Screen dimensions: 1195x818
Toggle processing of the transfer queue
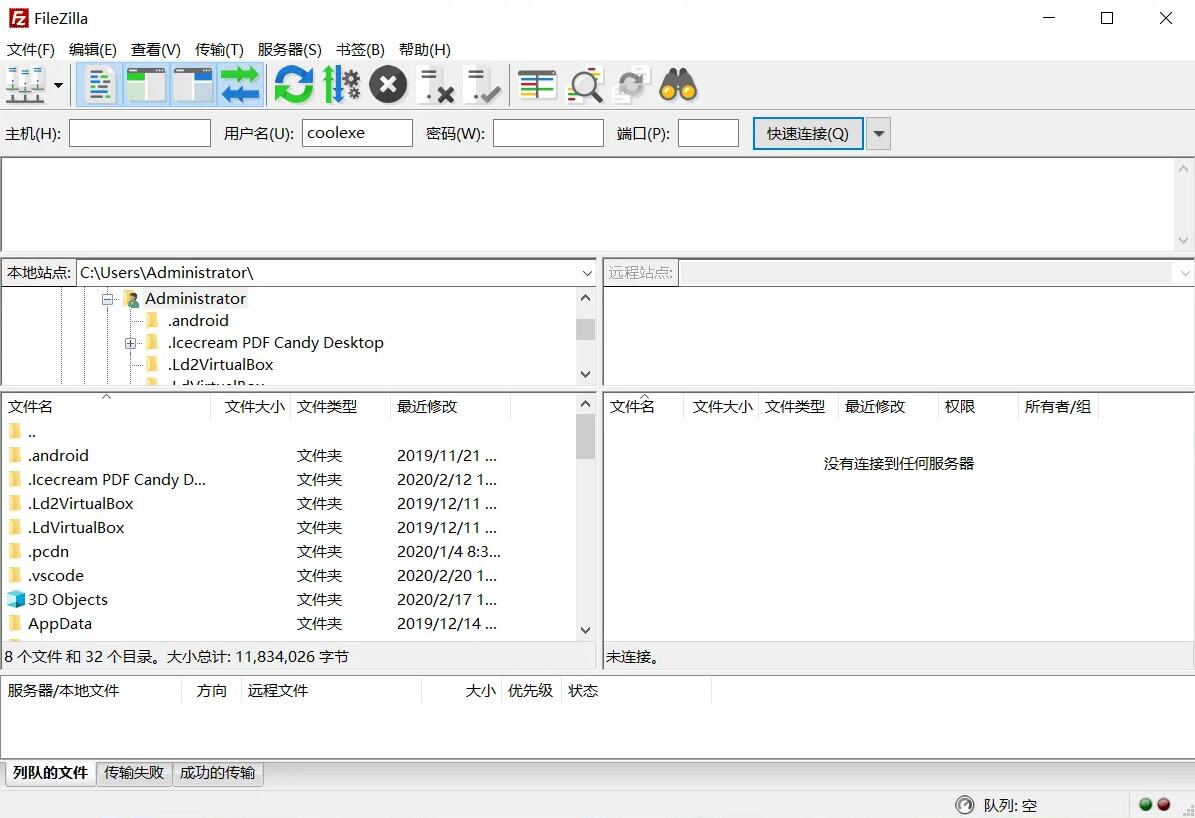coord(341,85)
